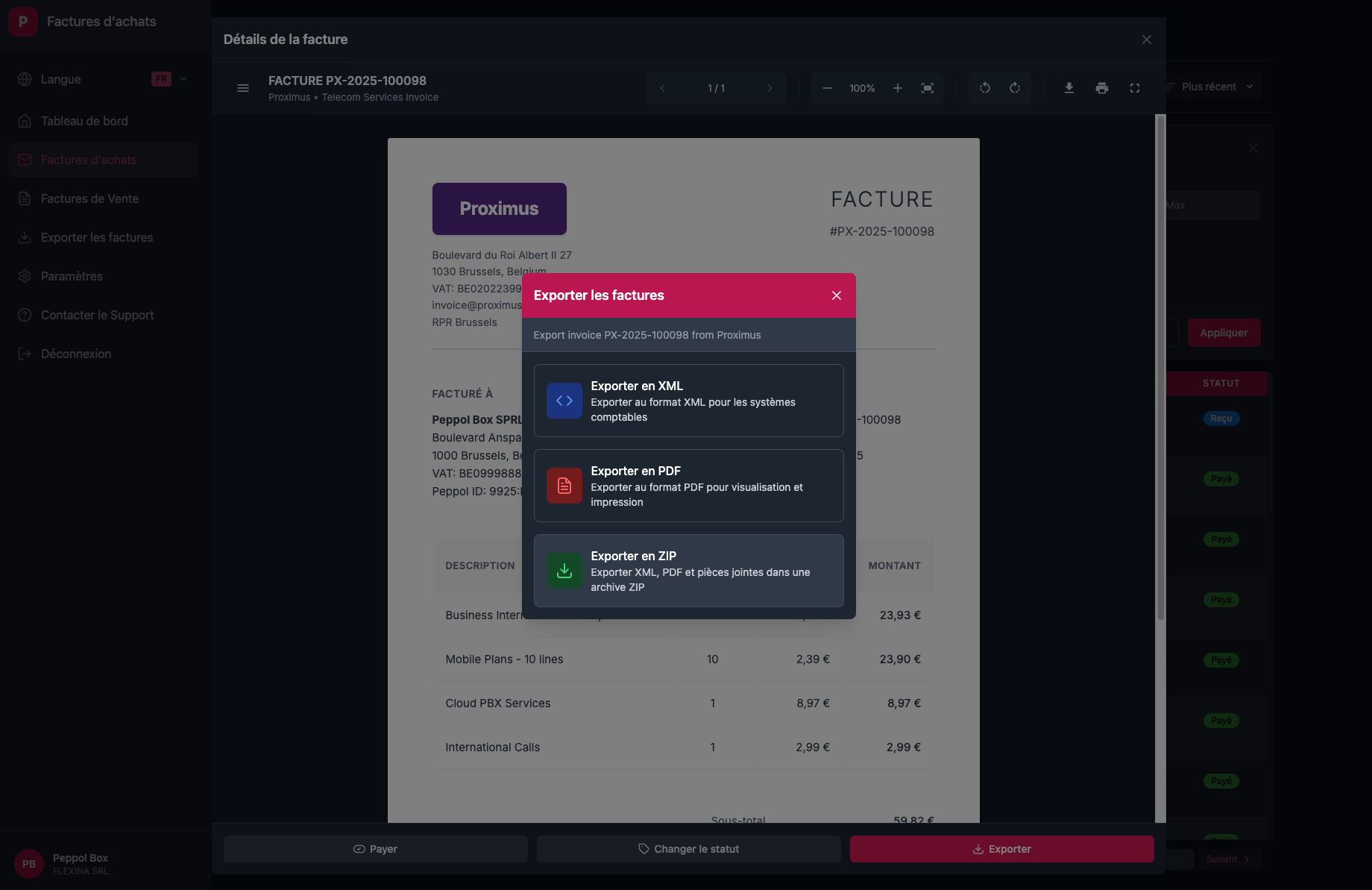
Task: Open Contacter le Support in sidebar
Action: [x=104, y=315]
